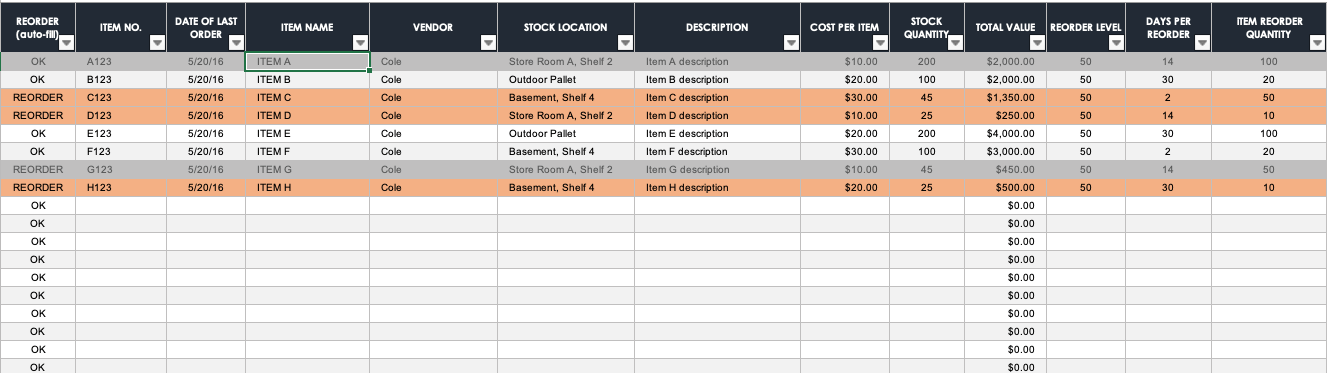The height and width of the screenshot is (373, 1327).
Task: Click stock quantity 25 in ITEM H row
Action: pyautogui.click(x=927, y=187)
